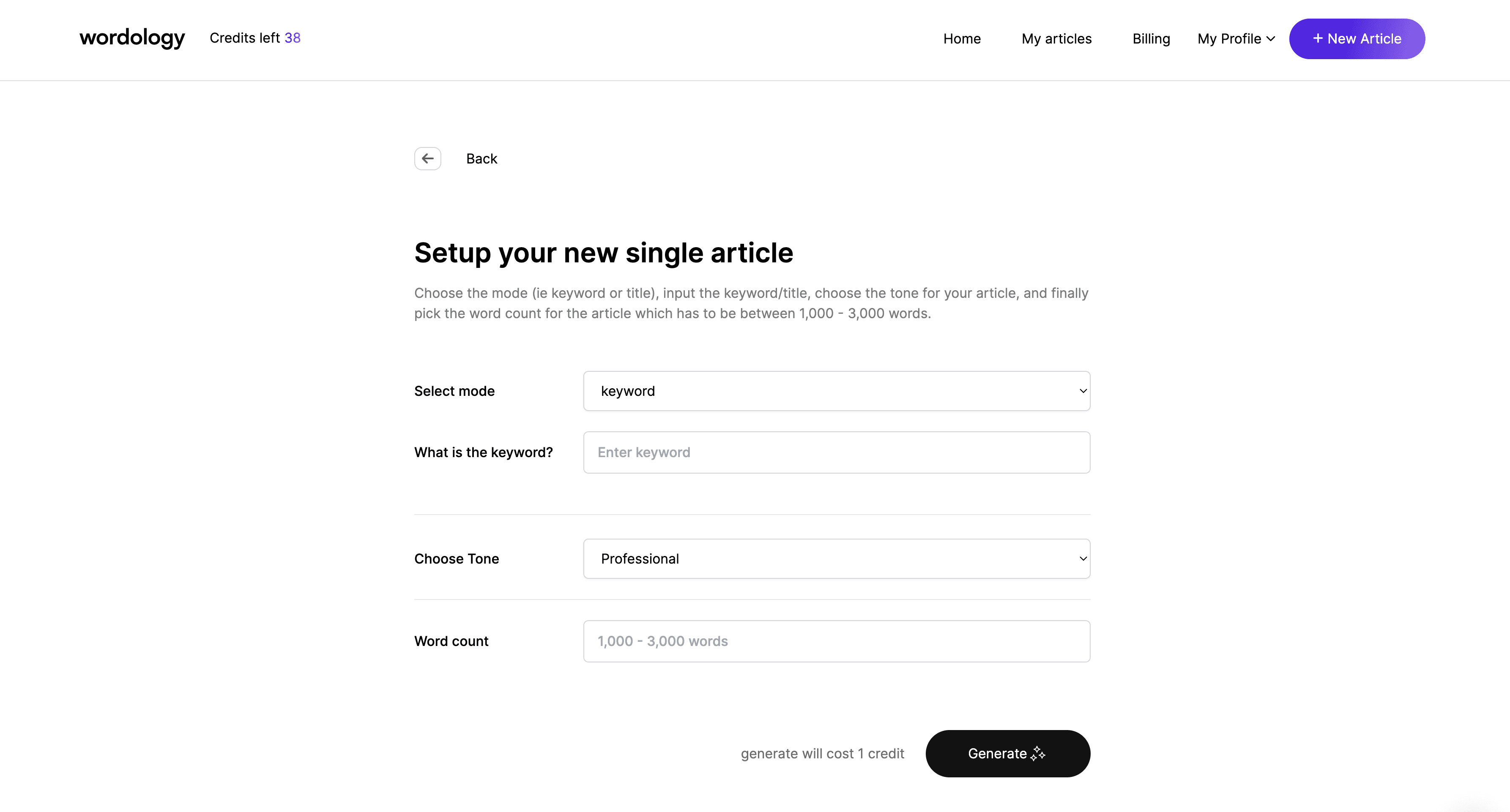
Task: Click the sparkle icon on Generate
Action: click(1037, 753)
